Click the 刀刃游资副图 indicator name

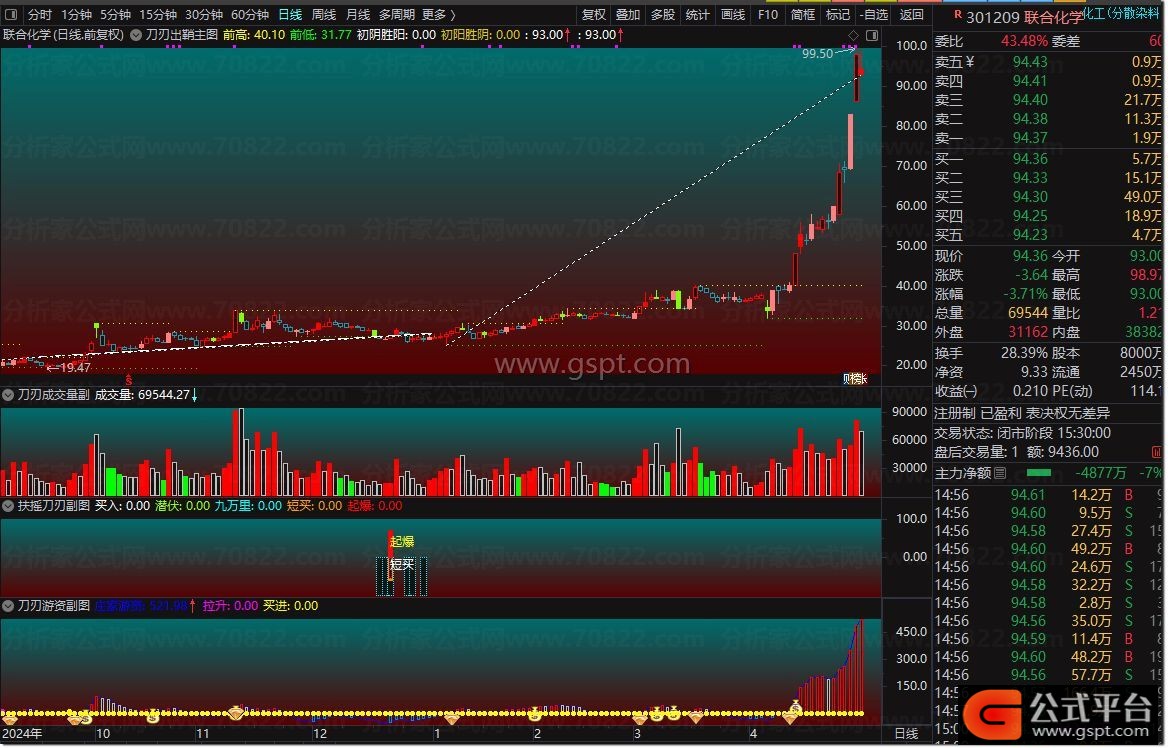pyautogui.click(x=54, y=606)
